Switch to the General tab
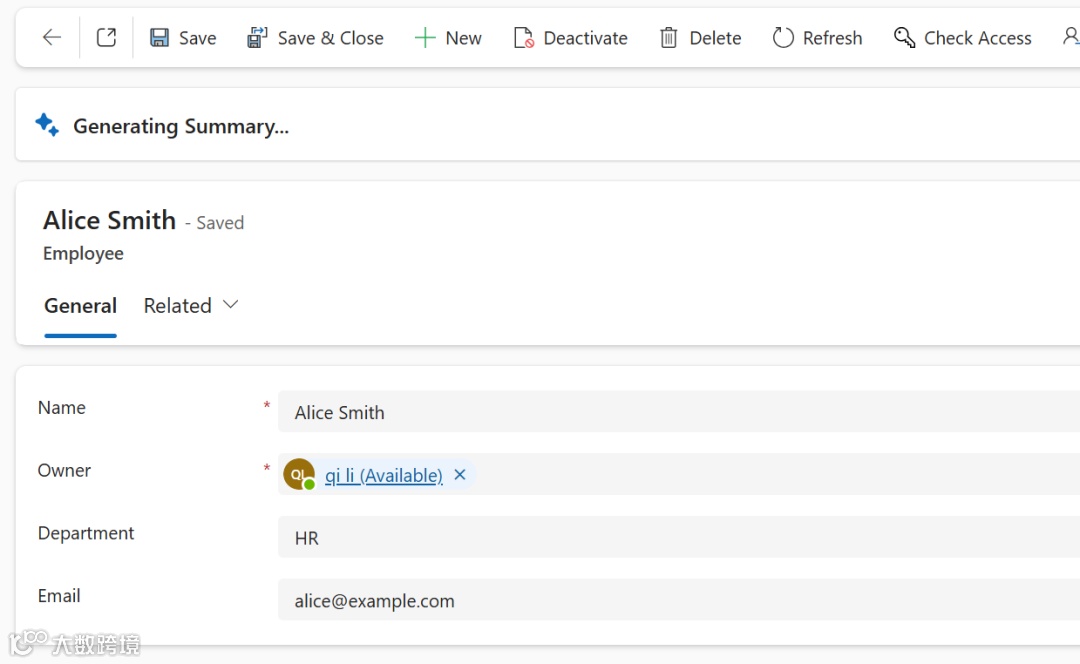The height and width of the screenshot is (664, 1080). (x=80, y=306)
